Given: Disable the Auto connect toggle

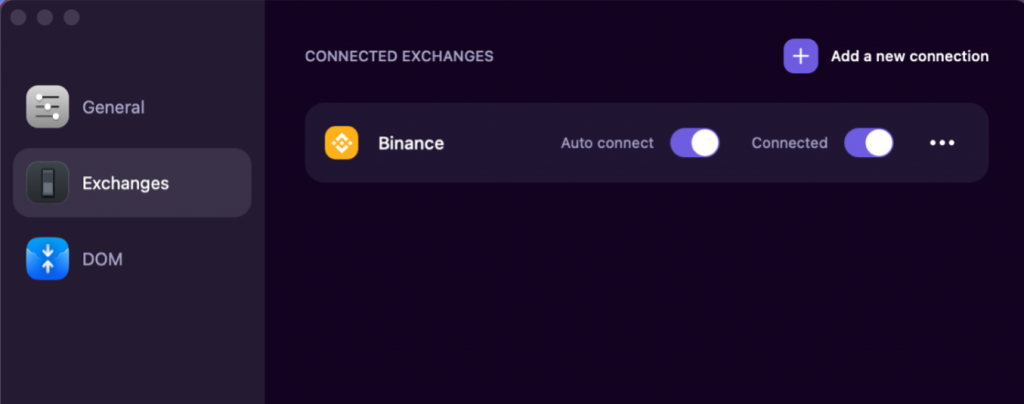Looking at the screenshot, I should tap(694, 143).
